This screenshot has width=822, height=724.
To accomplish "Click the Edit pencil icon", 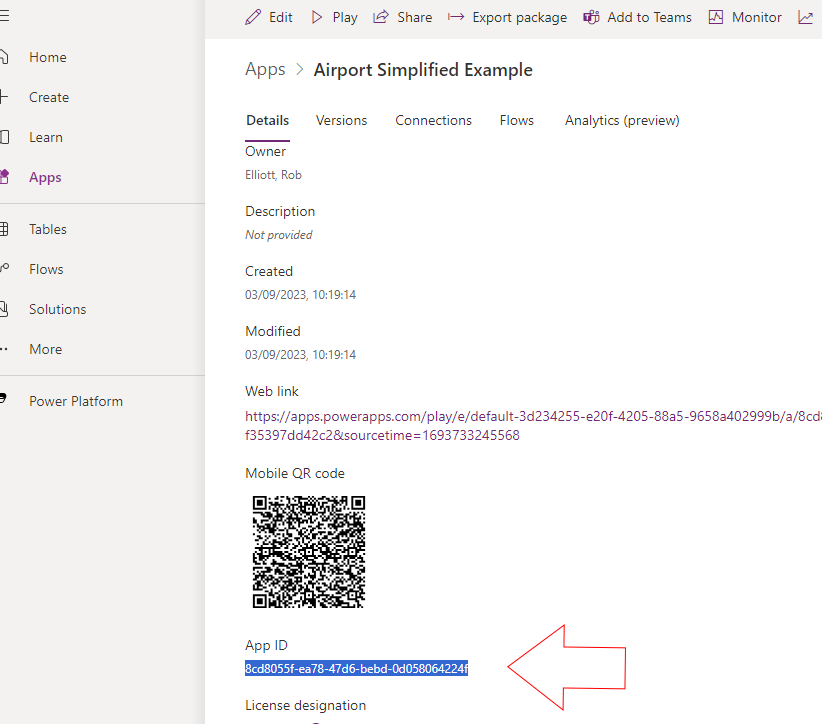I will [253, 17].
